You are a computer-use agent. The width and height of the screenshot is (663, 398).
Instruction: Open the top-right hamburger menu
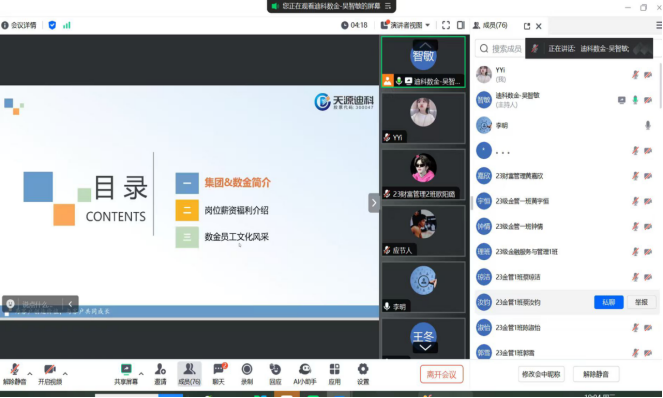tap(659, 25)
